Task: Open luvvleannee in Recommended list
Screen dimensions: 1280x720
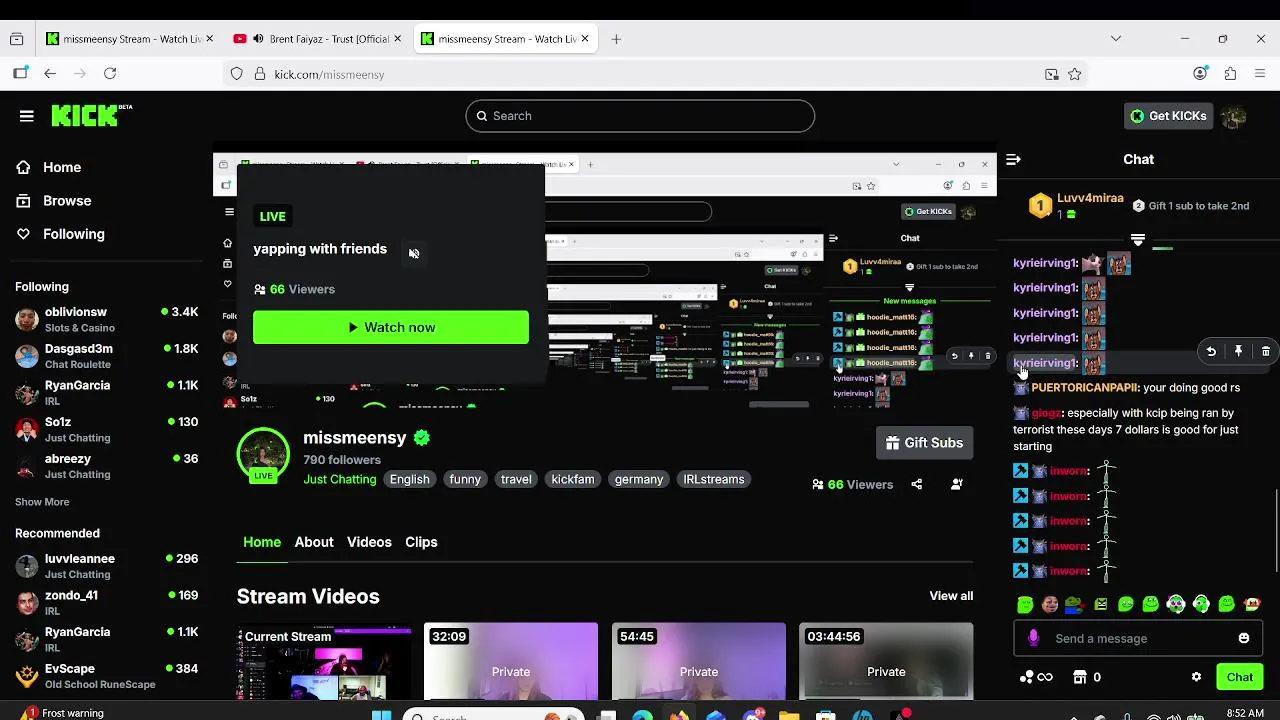Action: point(106,566)
